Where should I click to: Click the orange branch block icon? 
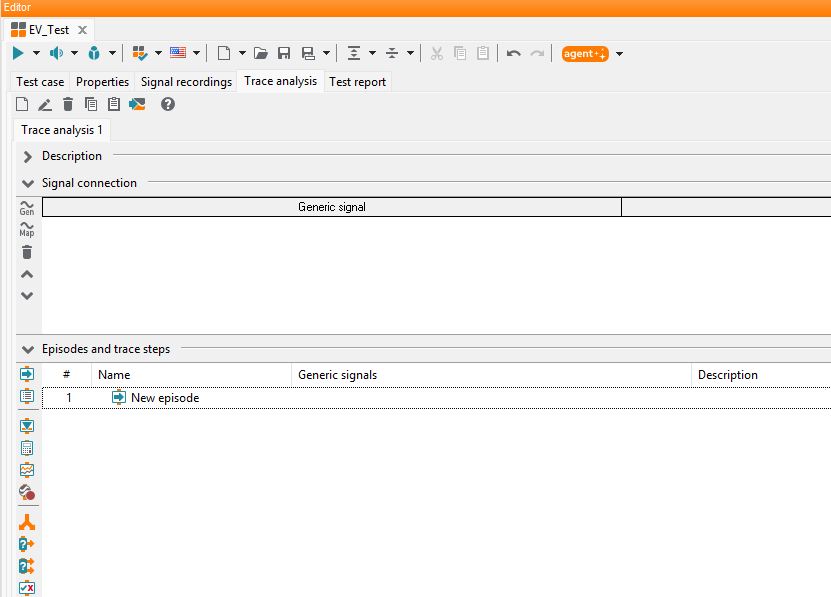coord(27,522)
